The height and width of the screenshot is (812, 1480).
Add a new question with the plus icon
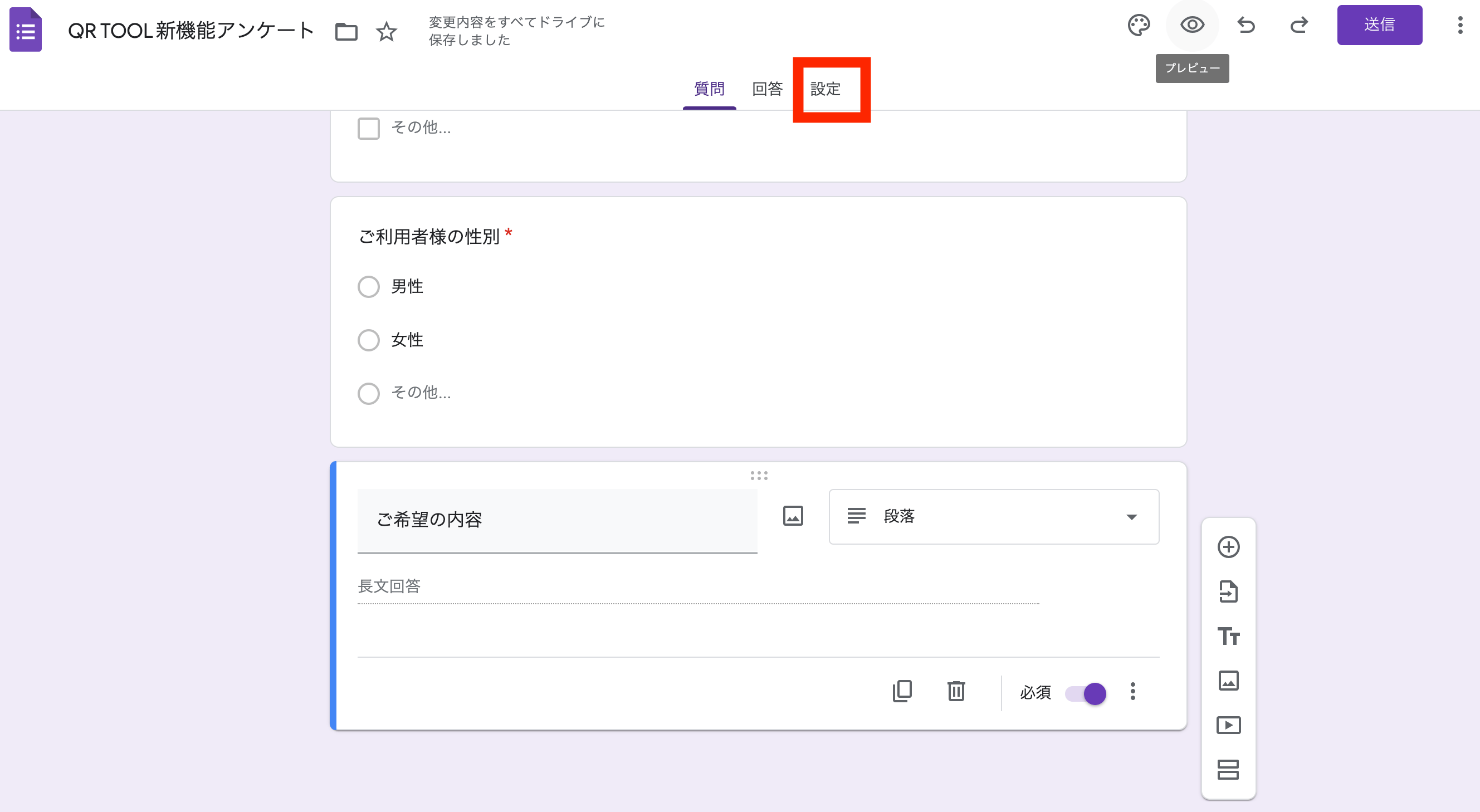point(1229,546)
